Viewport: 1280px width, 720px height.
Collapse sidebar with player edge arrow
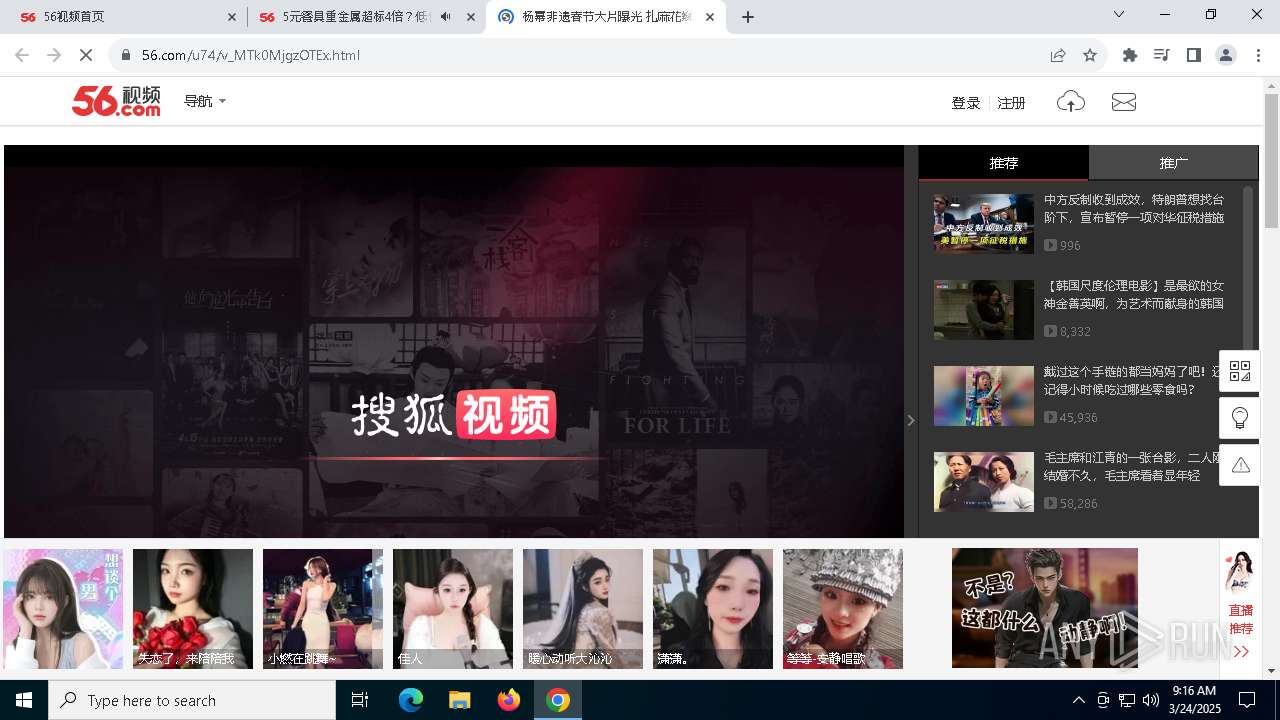911,420
